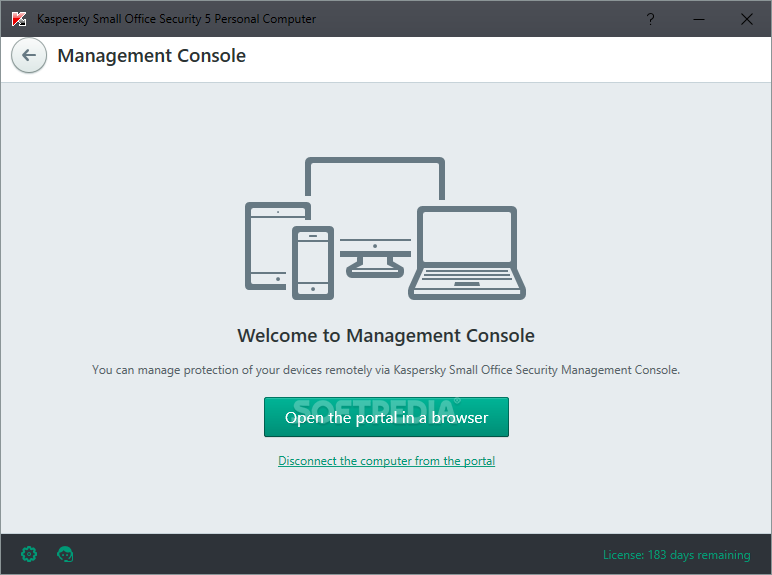Screen dimensions: 772x575
Task: Click the devices illustration graphic
Action: 386,228
